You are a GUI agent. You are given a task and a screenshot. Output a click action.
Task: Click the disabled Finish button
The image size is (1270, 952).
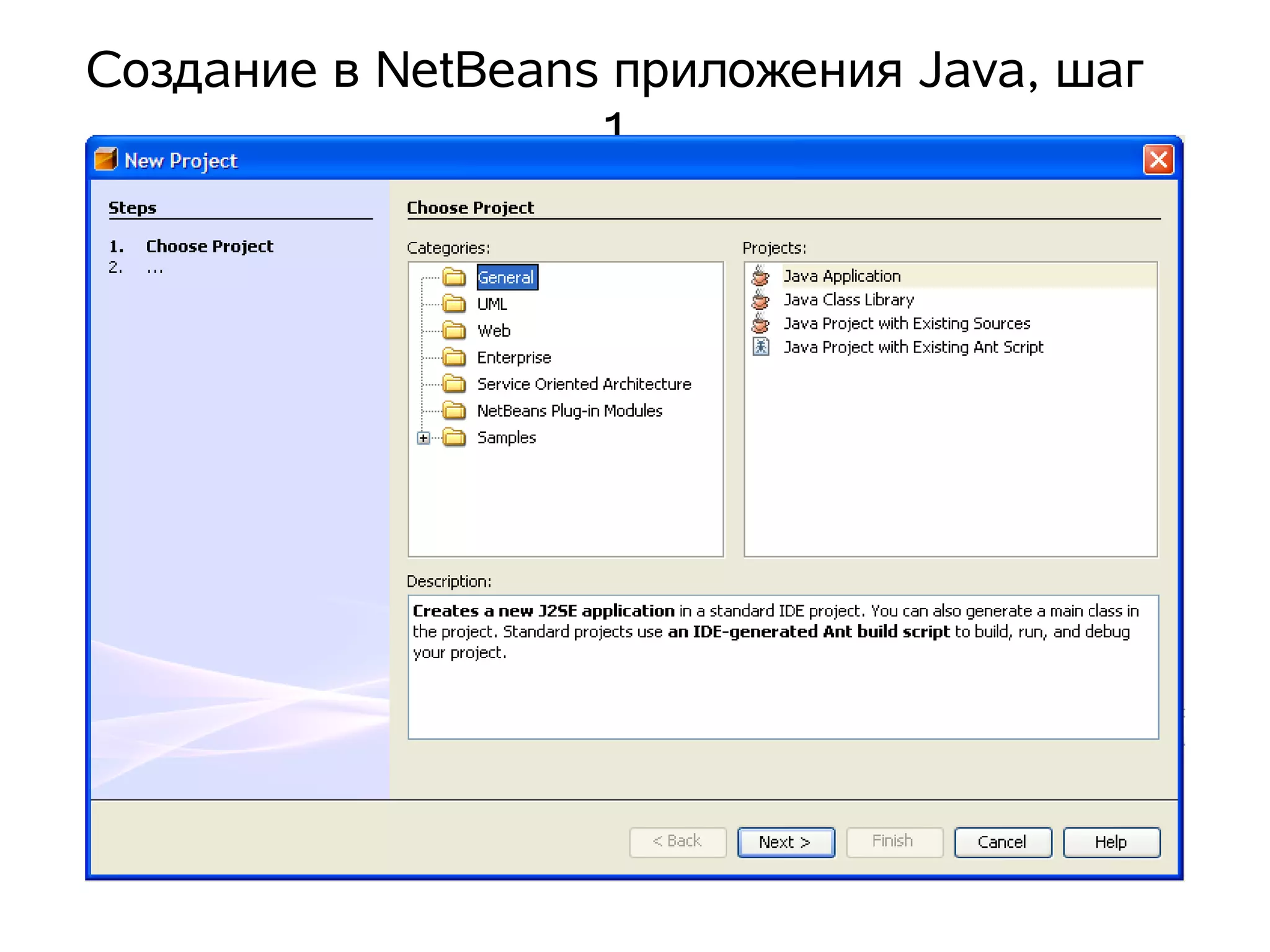(x=894, y=842)
